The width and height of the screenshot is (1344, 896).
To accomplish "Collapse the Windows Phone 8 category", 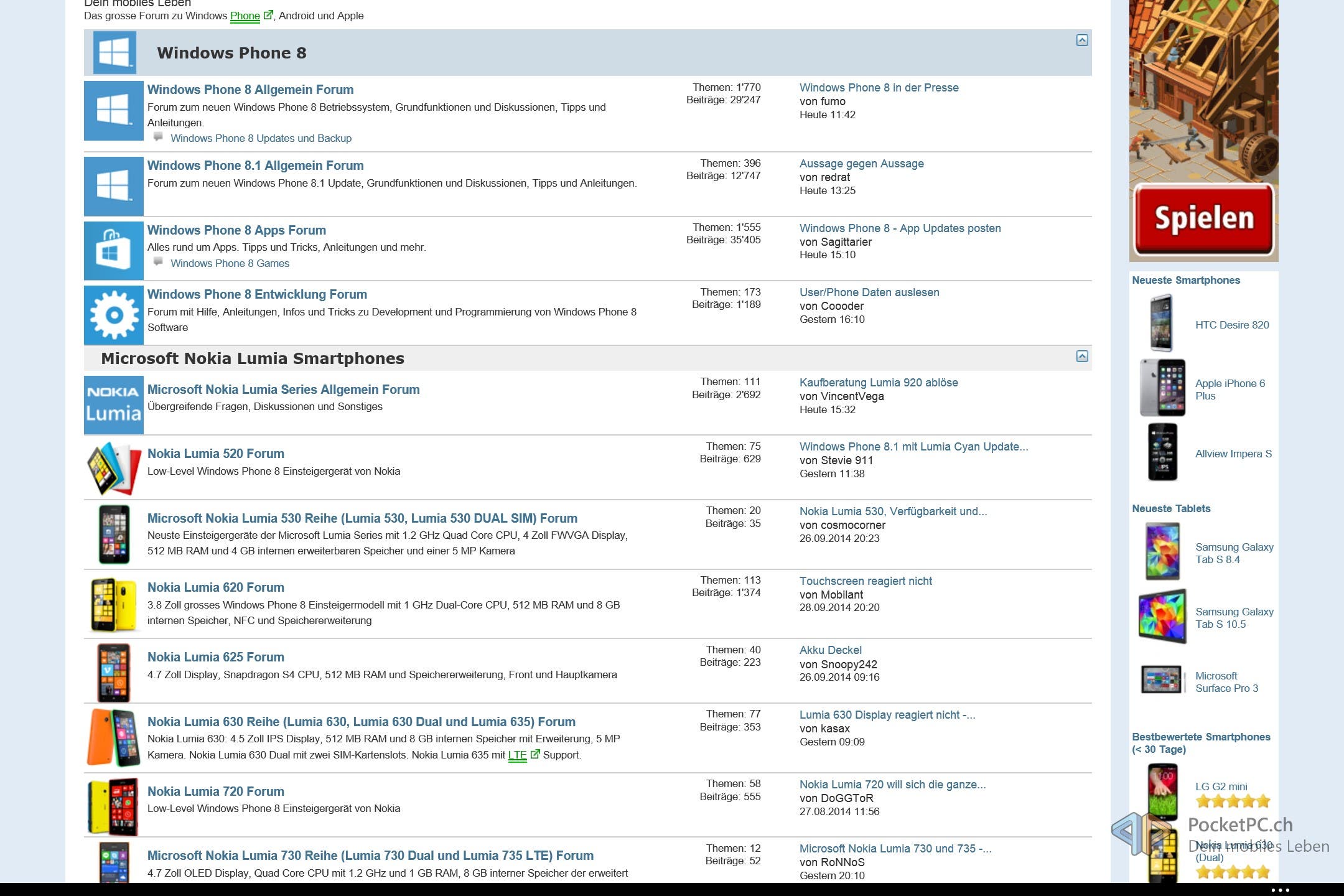I will click(x=1082, y=40).
